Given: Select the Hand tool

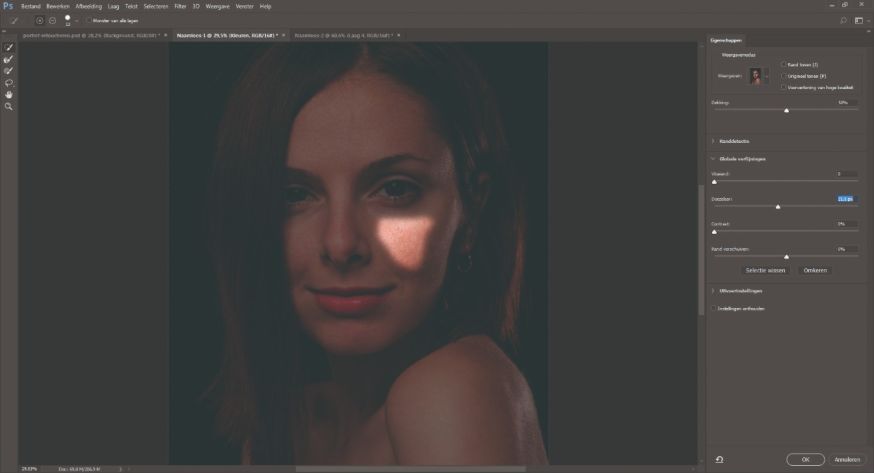Looking at the screenshot, I should pos(9,94).
